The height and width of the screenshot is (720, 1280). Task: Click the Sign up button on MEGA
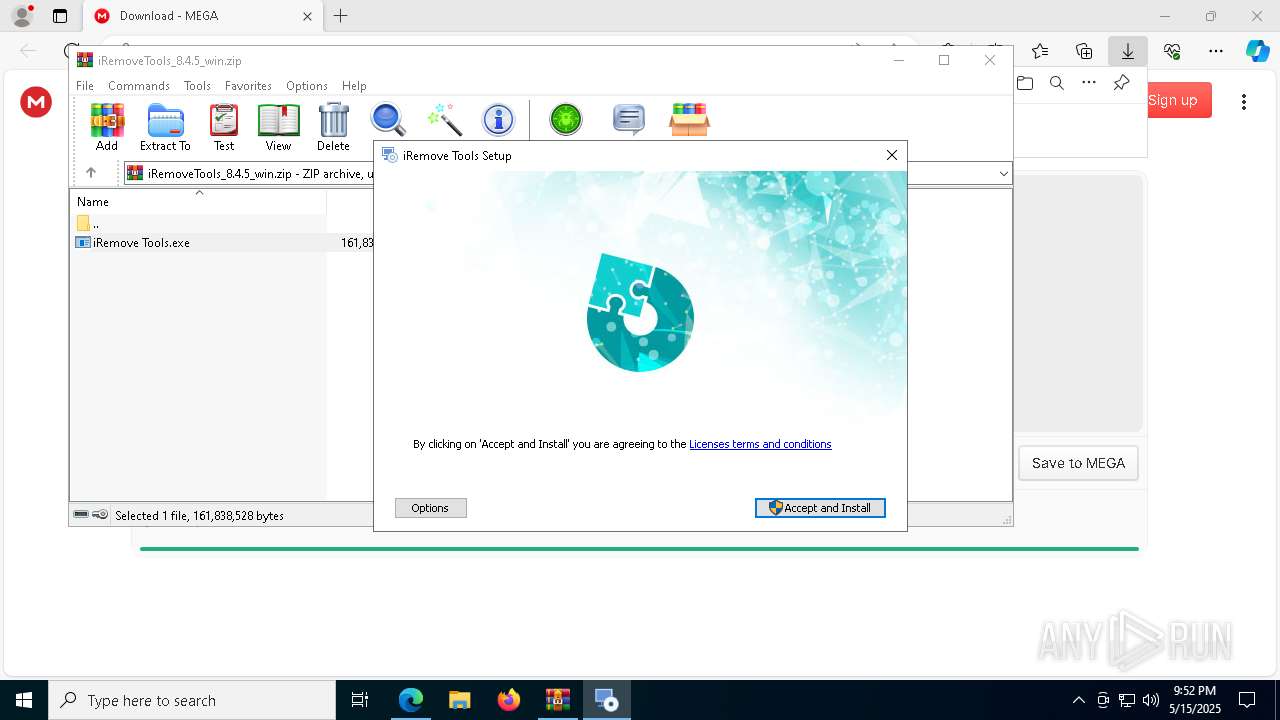point(1172,100)
